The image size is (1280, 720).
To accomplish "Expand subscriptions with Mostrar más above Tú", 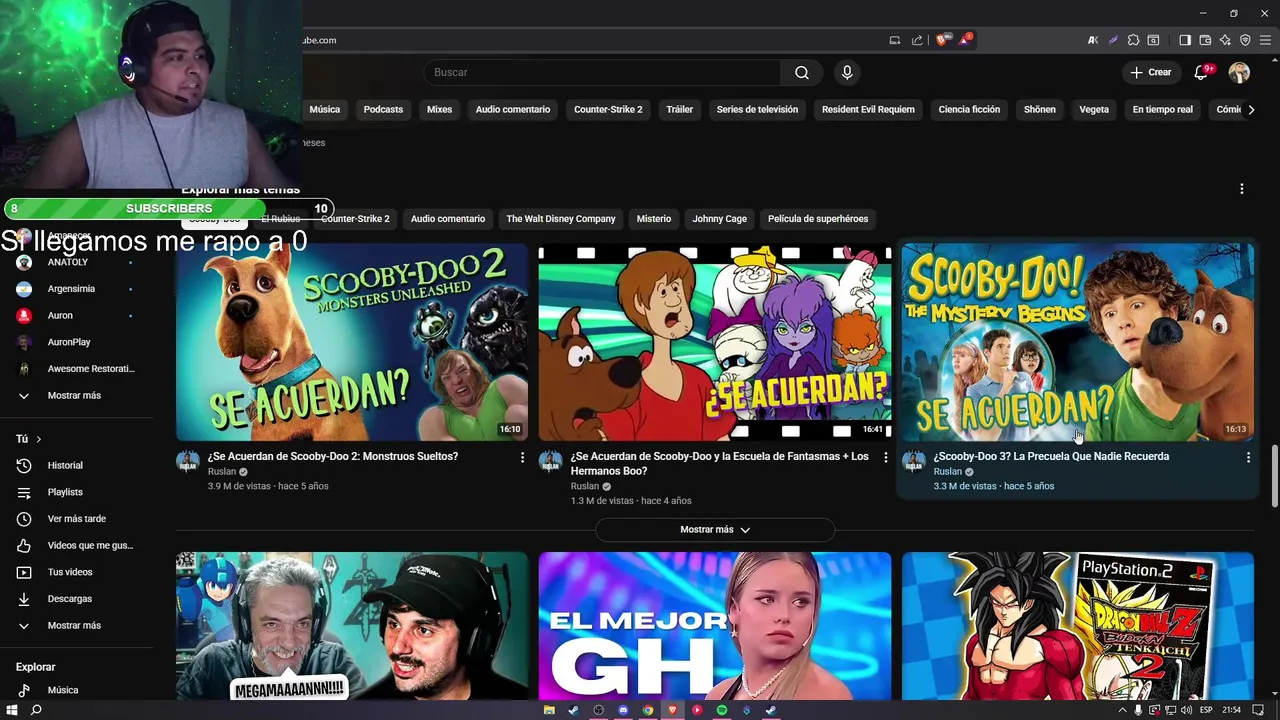I will tap(76, 395).
